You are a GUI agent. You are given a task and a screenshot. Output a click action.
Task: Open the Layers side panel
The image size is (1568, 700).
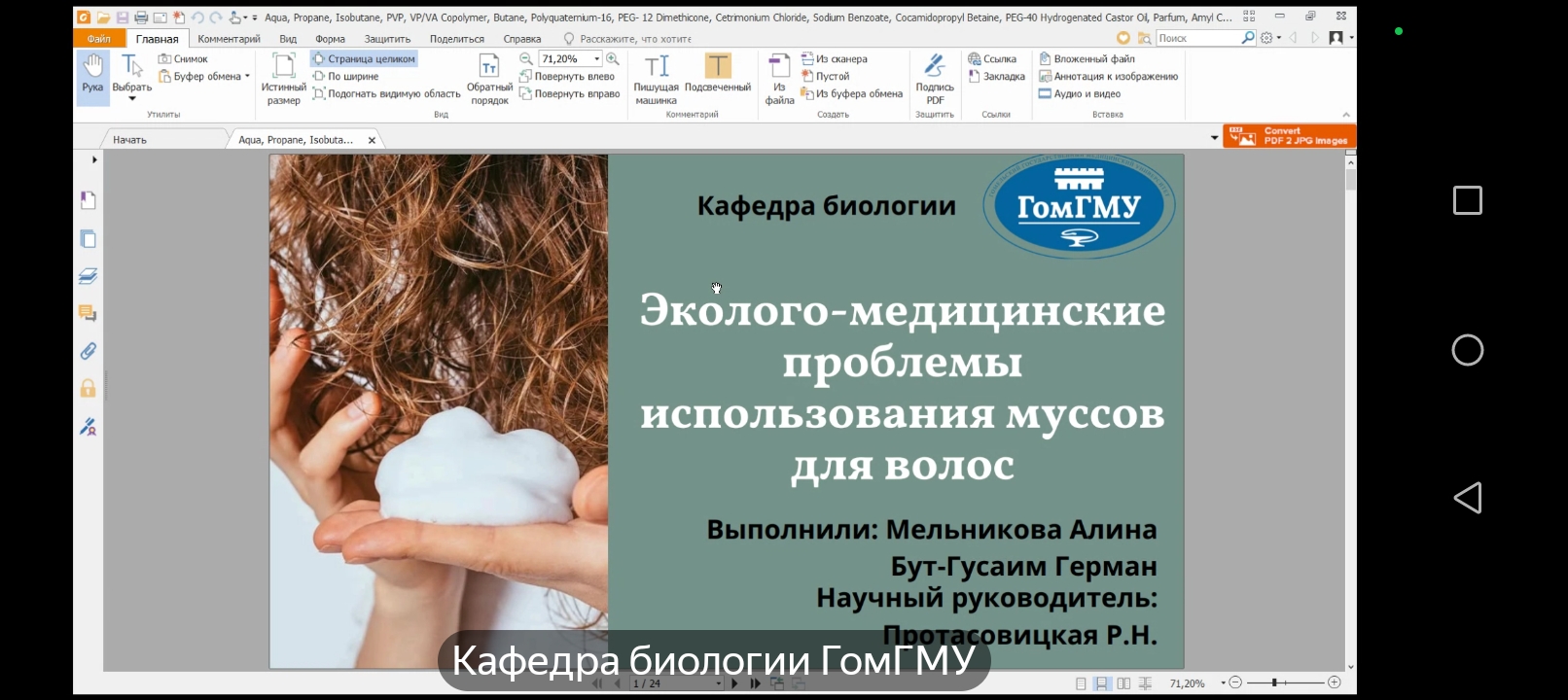[88, 276]
